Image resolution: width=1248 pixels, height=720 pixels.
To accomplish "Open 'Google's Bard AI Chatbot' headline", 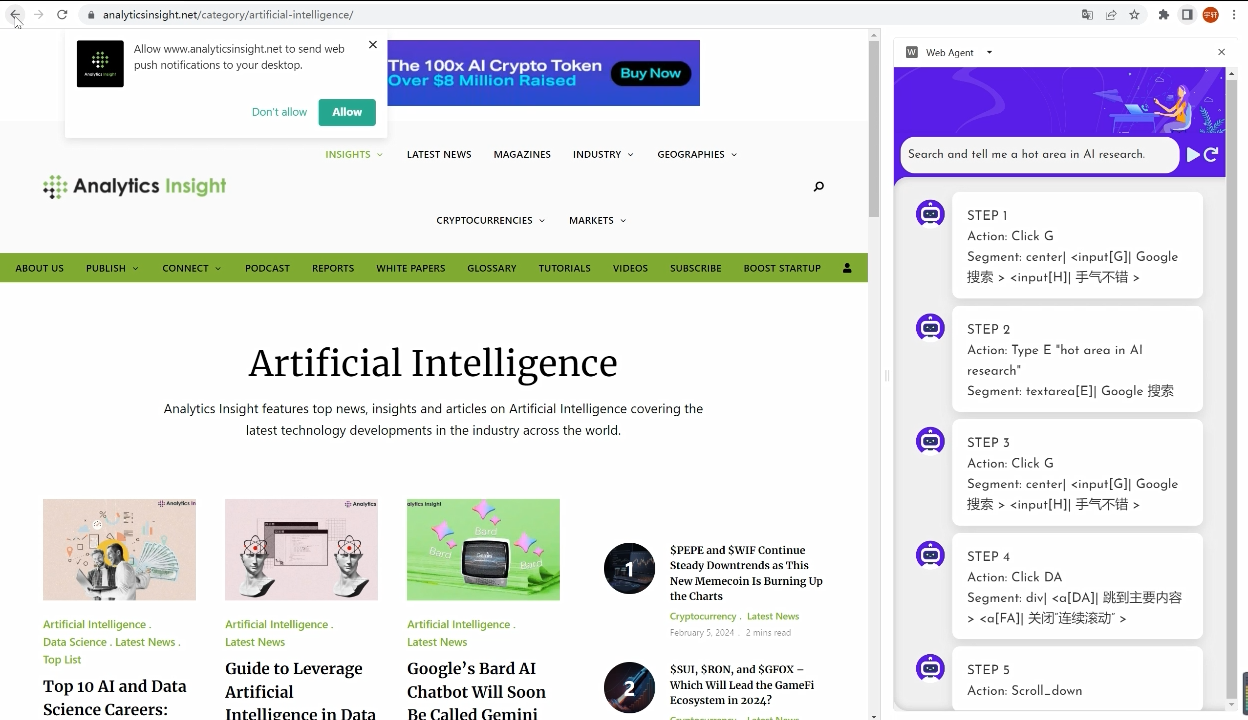I will tap(476, 689).
